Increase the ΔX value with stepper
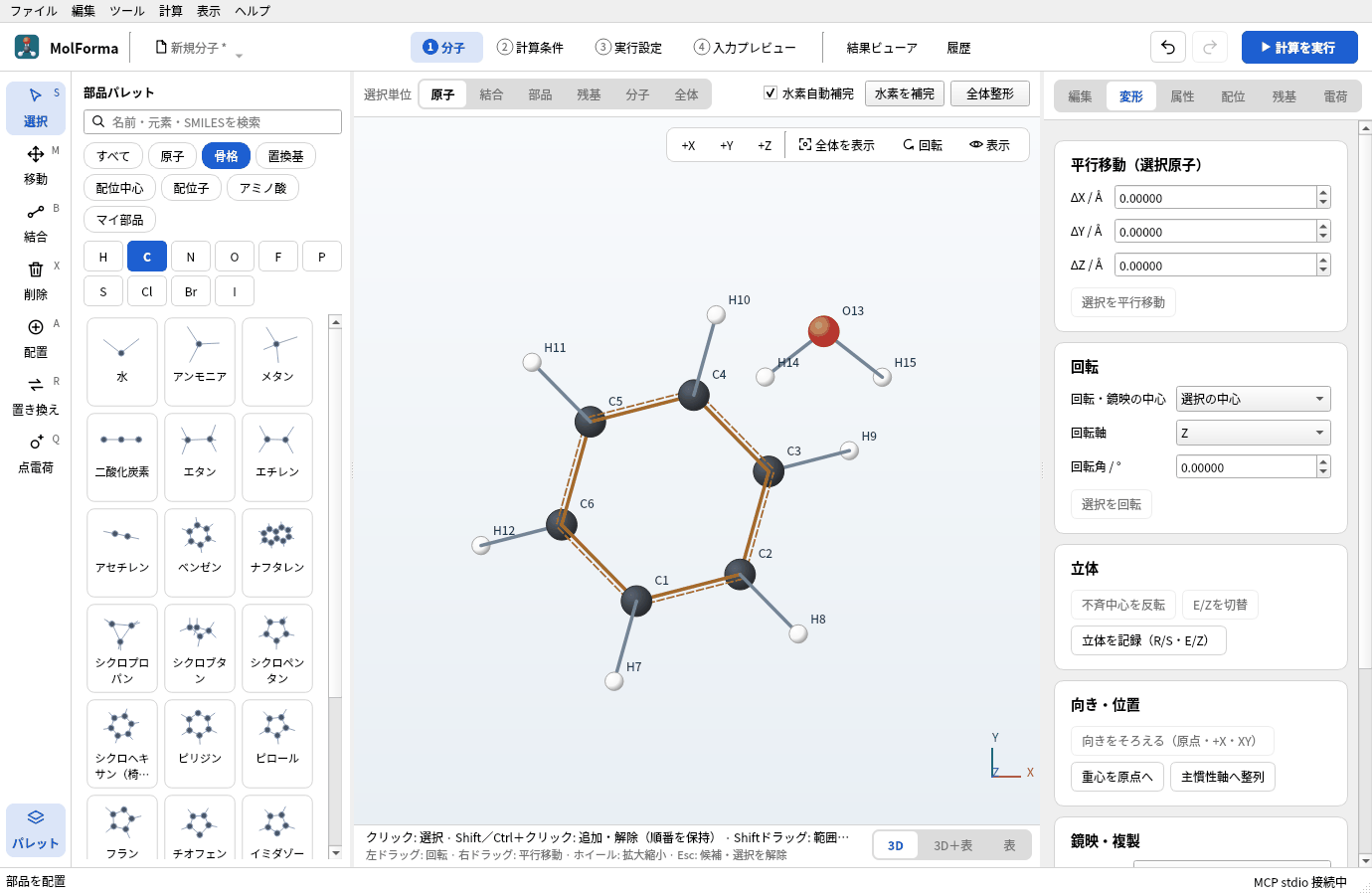Image resolution: width=1372 pixels, height=895 pixels. point(1323,193)
